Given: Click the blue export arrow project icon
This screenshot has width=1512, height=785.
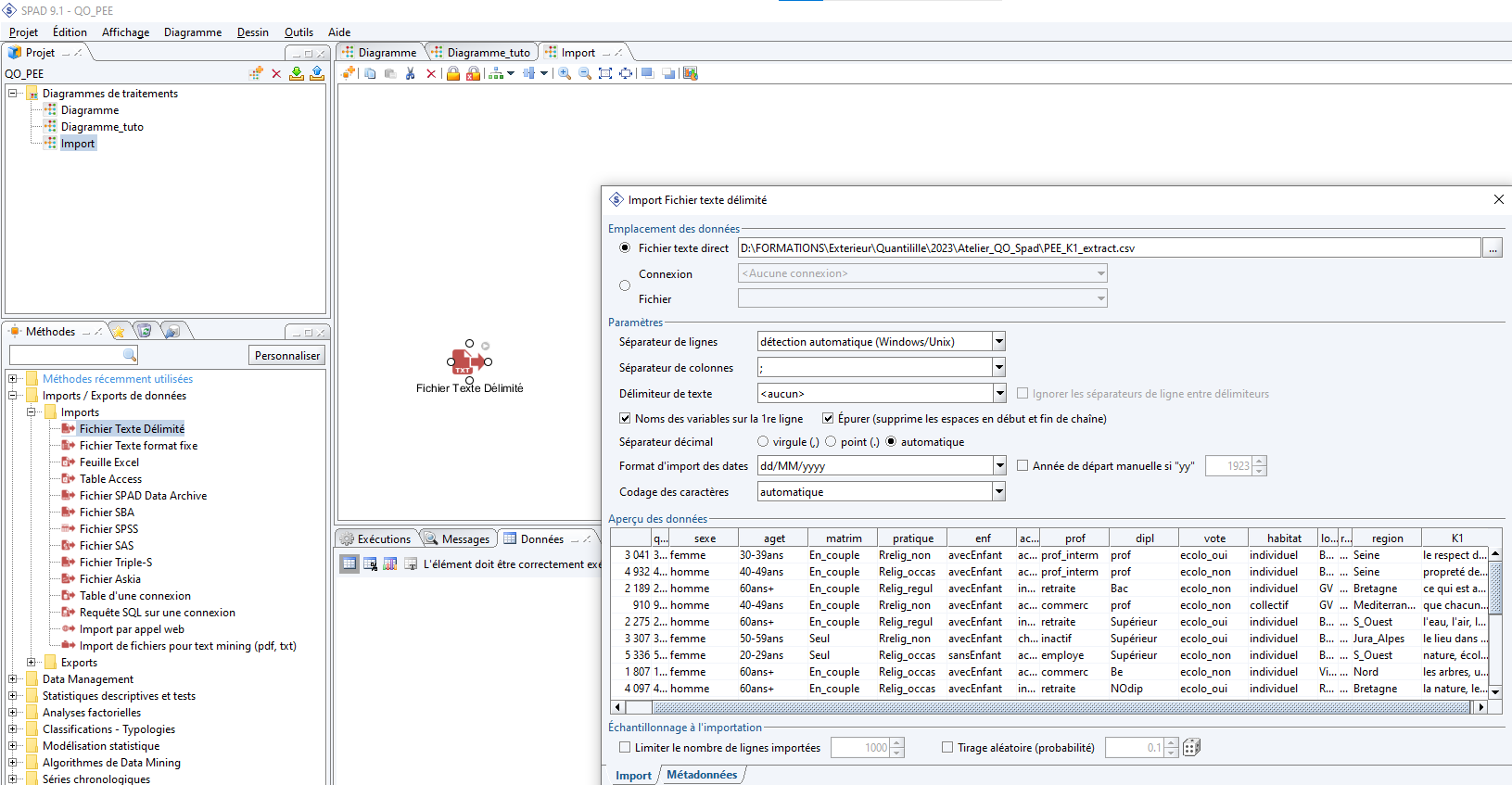Looking at the screenshot, I should pos(316,73).
